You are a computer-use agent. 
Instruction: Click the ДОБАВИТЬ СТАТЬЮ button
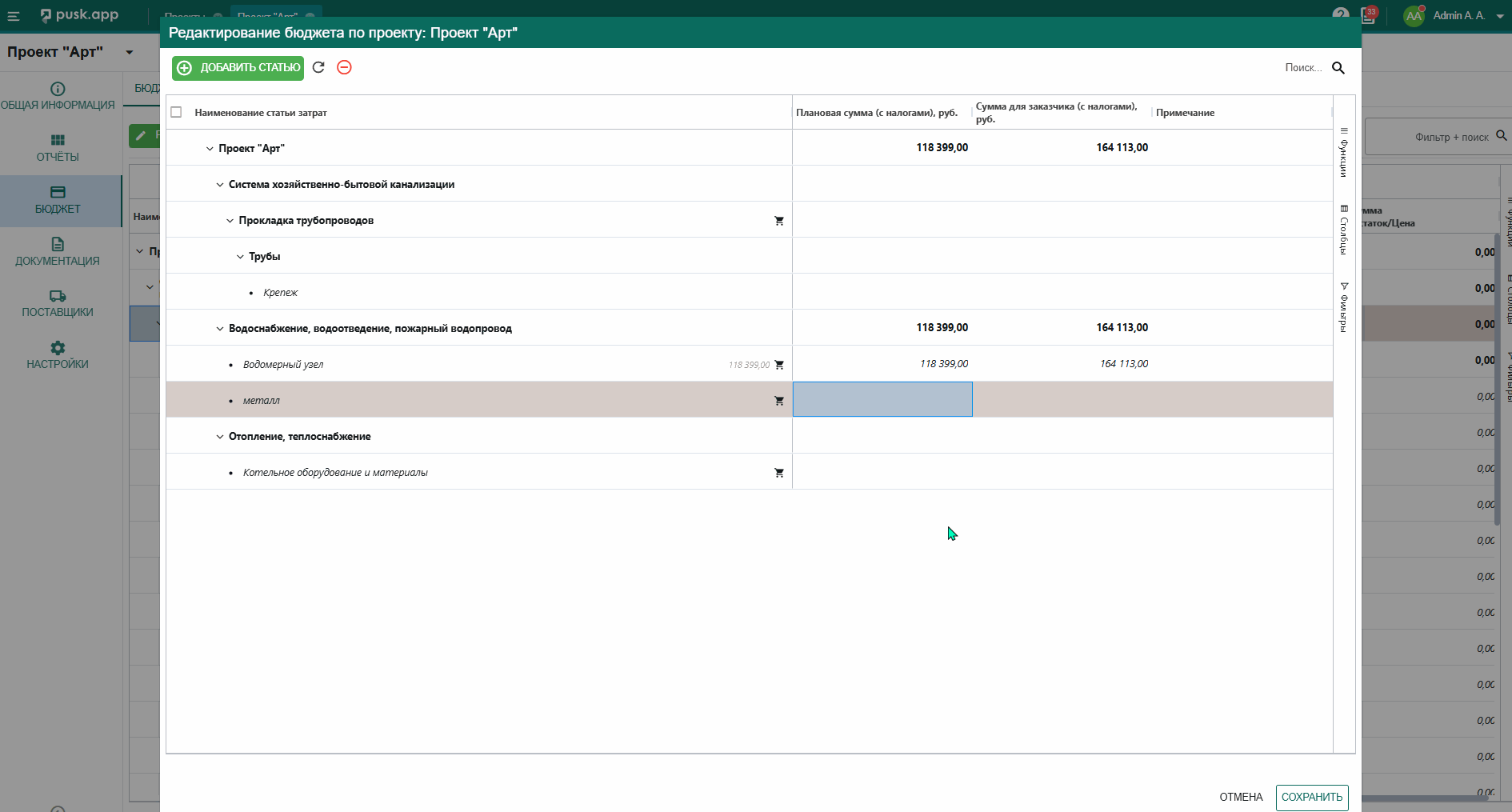coord(238,68)
